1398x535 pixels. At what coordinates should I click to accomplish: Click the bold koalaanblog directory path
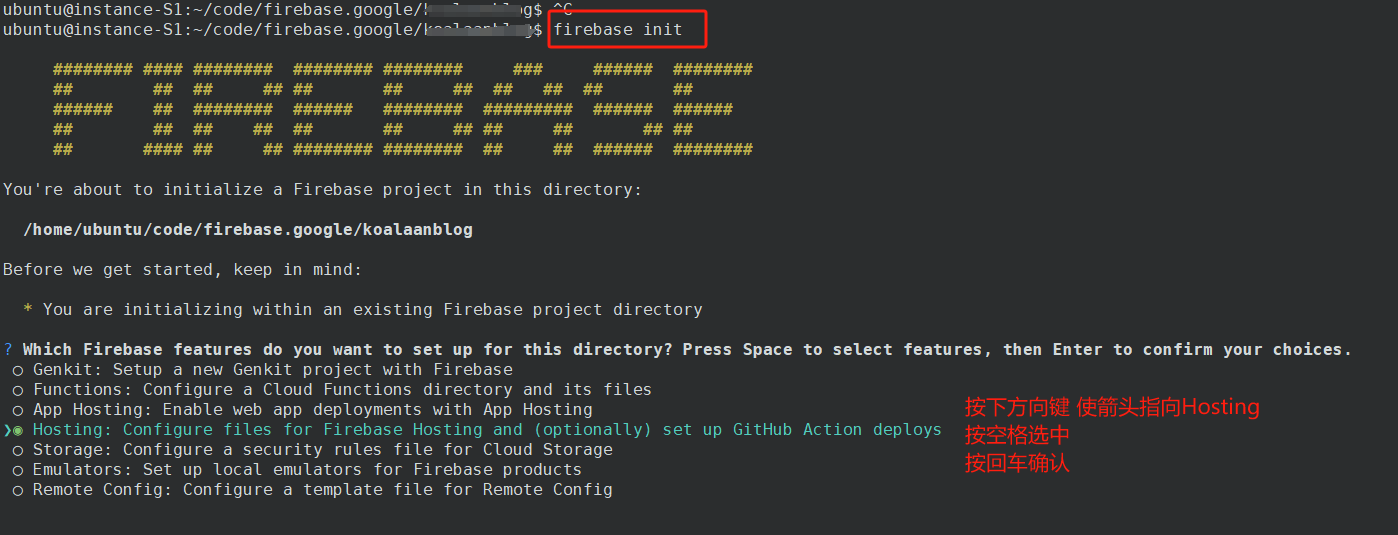(x=248, y=230)
